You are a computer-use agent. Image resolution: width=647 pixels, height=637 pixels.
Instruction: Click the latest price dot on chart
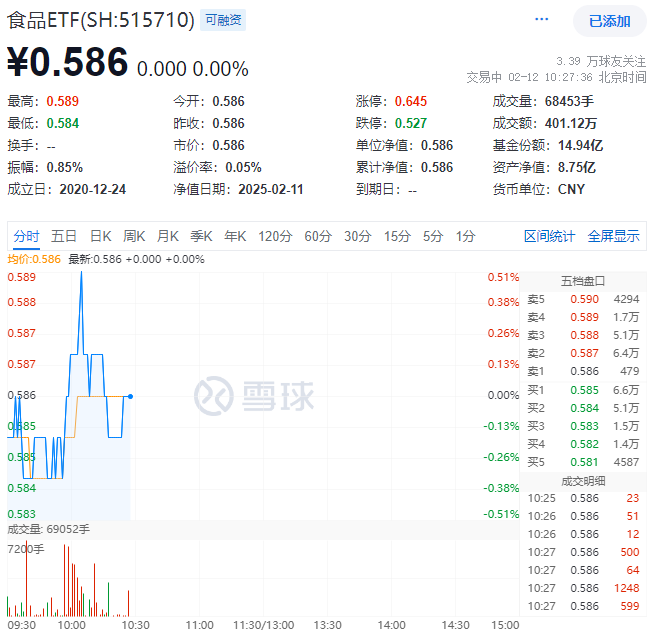pyautogui.click(x=130, y=396)
